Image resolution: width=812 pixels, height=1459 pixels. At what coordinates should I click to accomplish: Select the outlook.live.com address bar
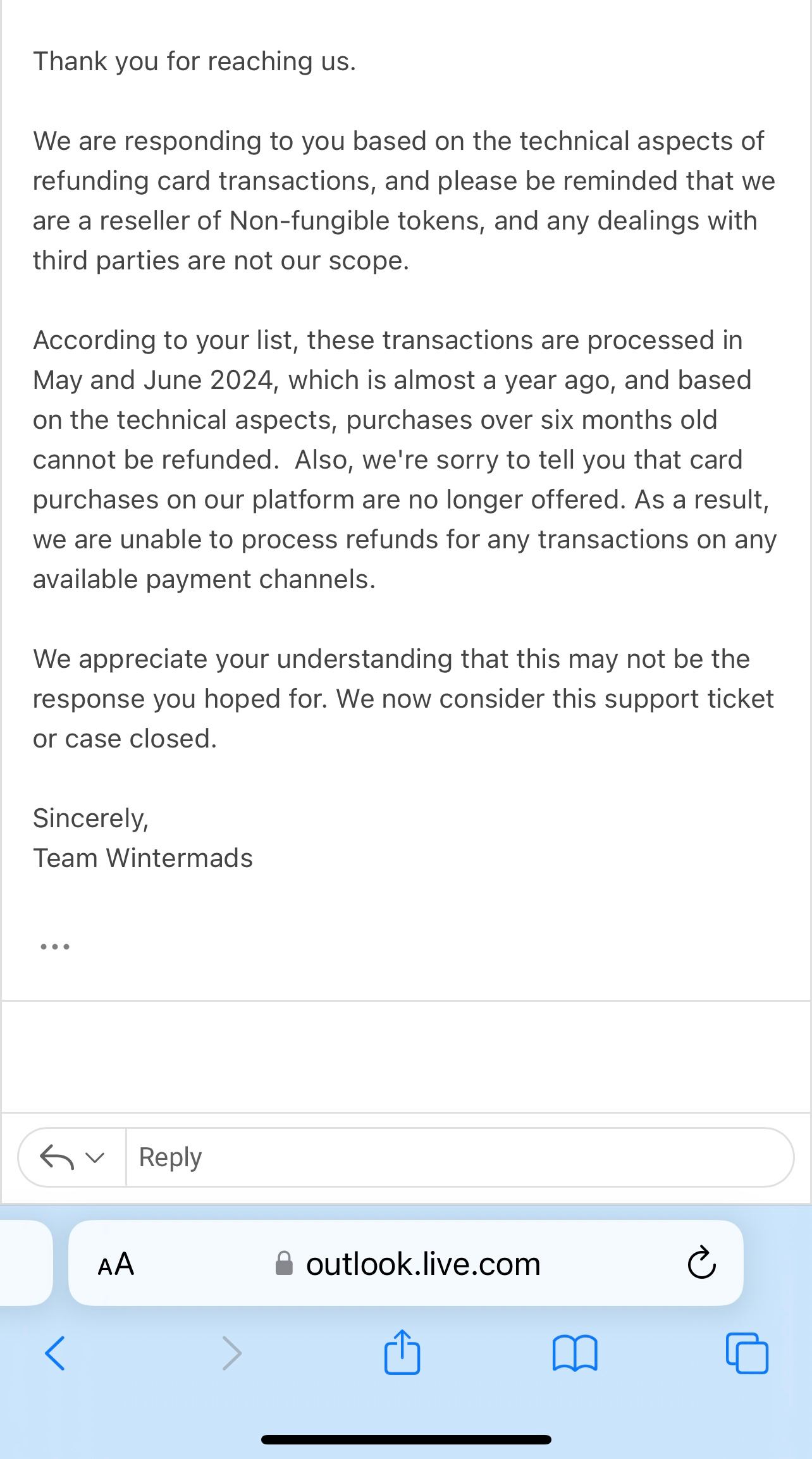pos(422,1264)
